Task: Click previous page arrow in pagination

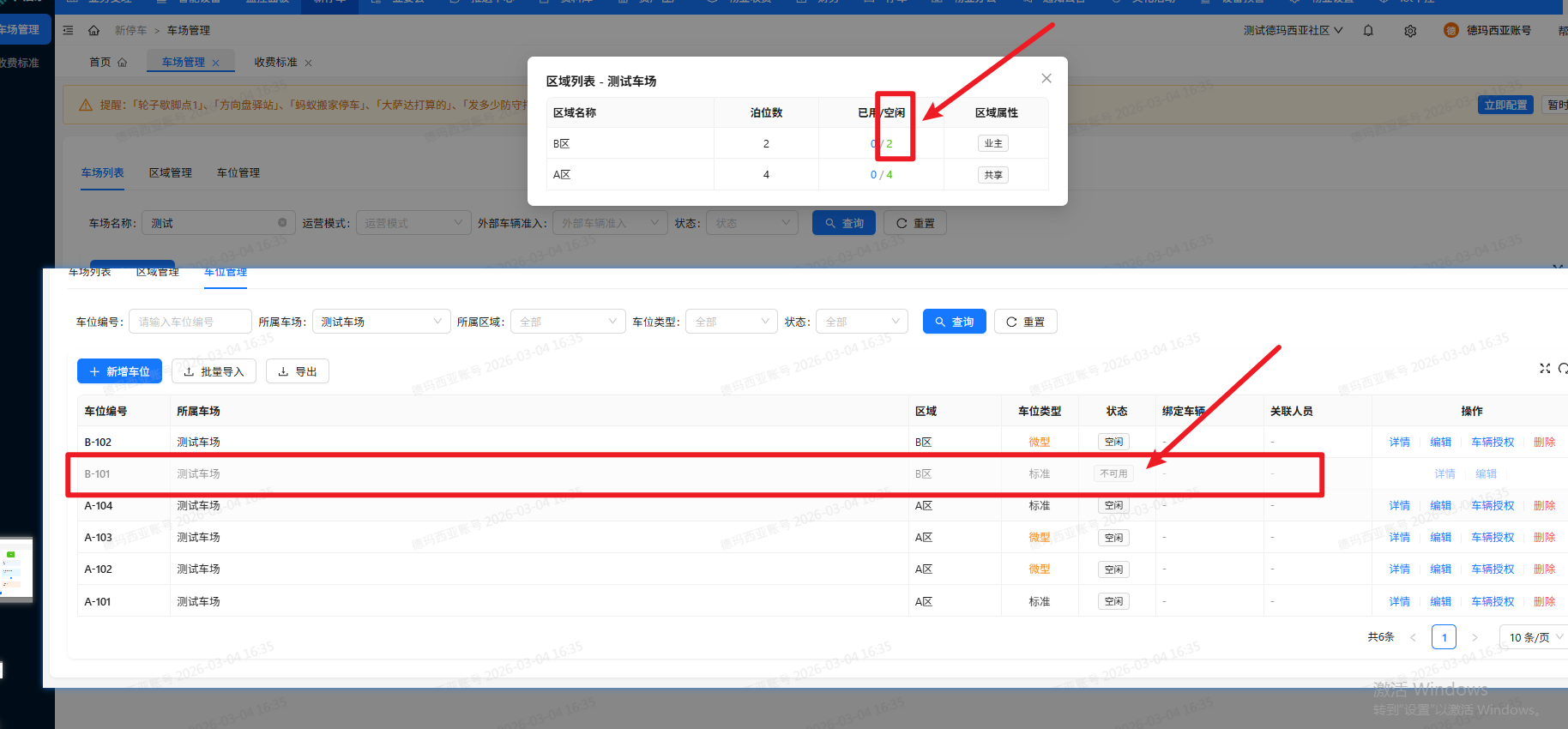Action: coord(1413,637)
